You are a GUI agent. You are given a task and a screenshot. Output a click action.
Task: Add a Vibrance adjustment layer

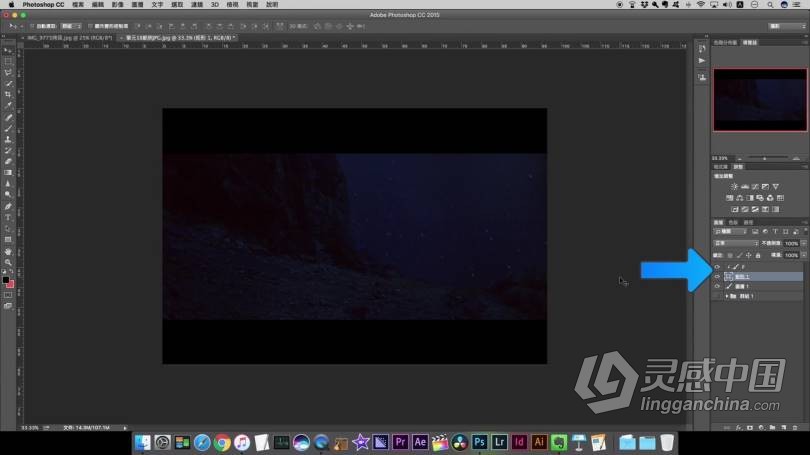point(775,186)
